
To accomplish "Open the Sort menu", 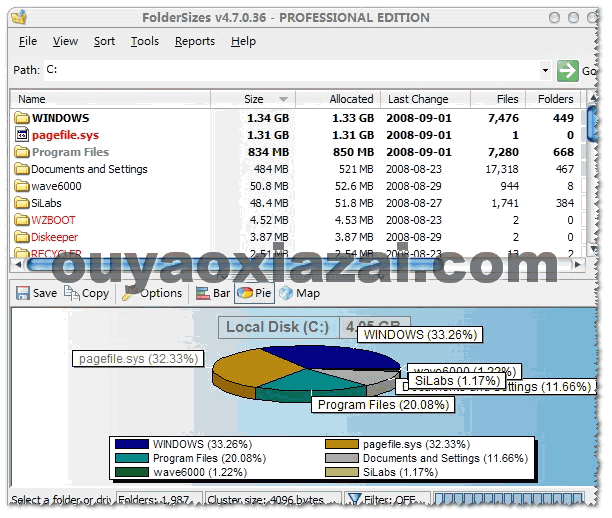I will point(104,41).
